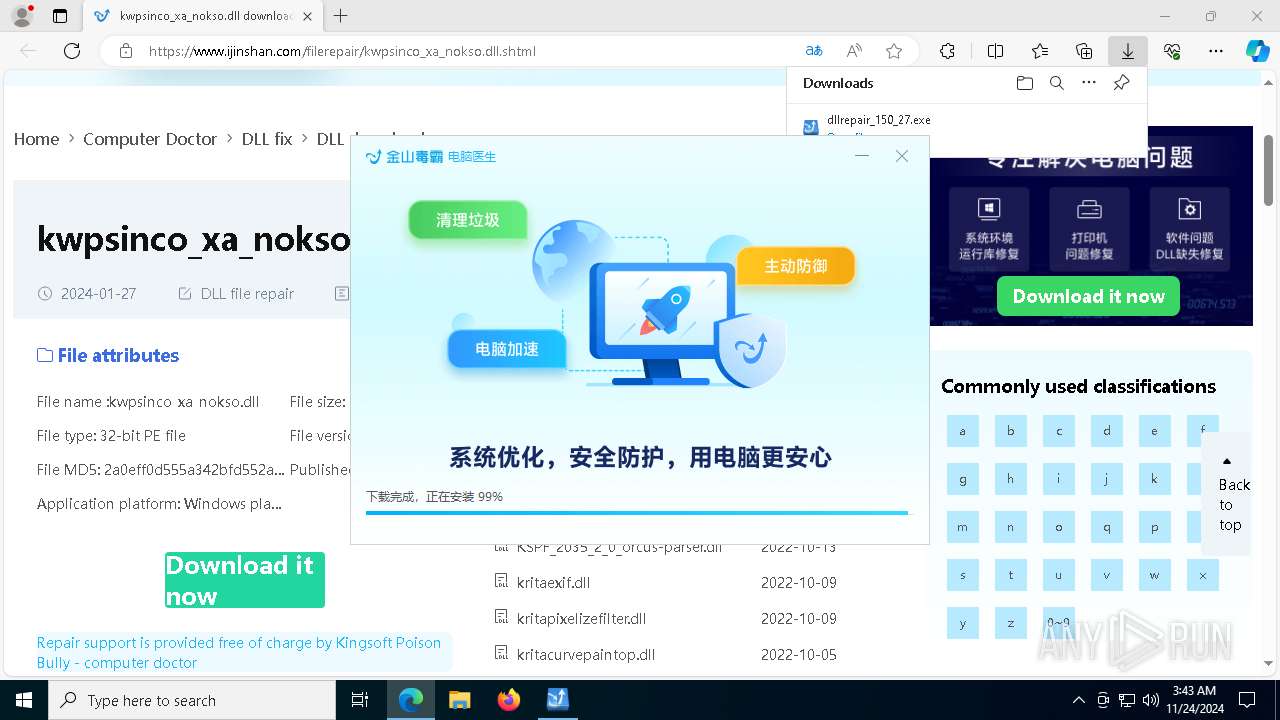Open the Copilot sidebar icon
The height and width of the screenshot is (720, 1280).
click(x=1257, y=51)
